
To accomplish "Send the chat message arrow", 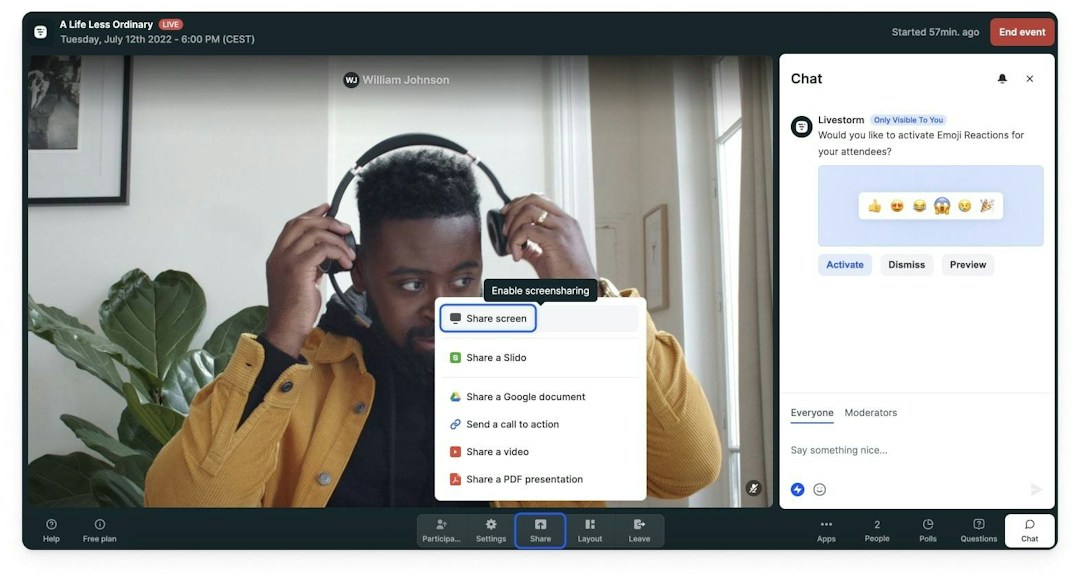I will coord(1036,489).
